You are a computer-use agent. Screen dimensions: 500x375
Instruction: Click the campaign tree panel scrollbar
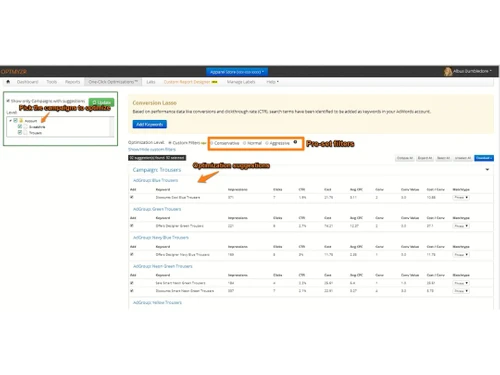112,126
